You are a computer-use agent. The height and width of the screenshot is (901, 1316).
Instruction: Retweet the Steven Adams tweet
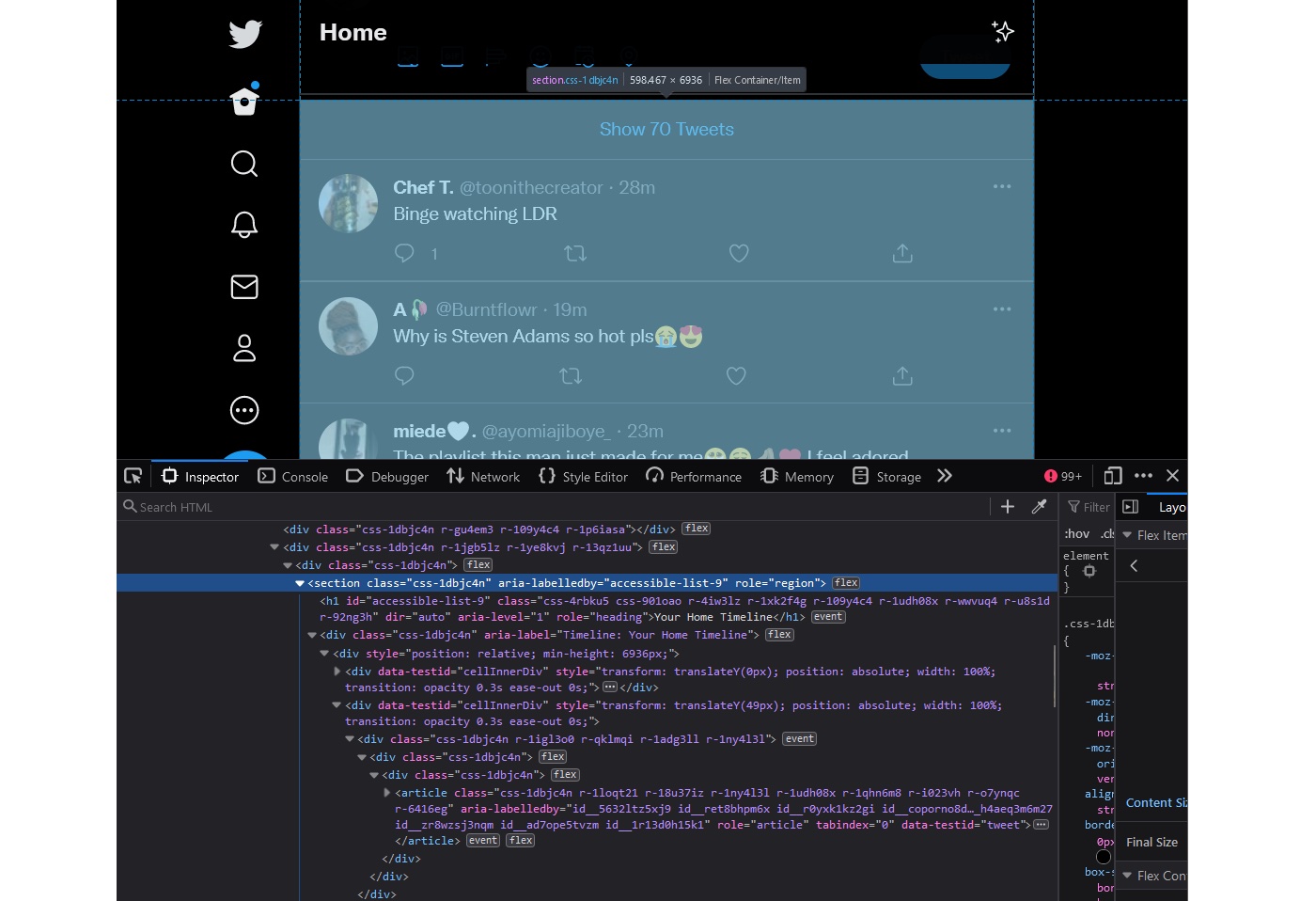(571, 375)
